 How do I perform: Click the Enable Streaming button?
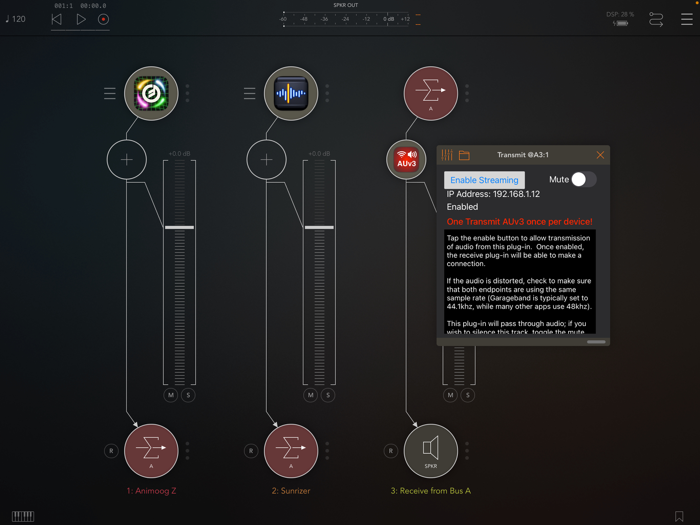[484, 180]
